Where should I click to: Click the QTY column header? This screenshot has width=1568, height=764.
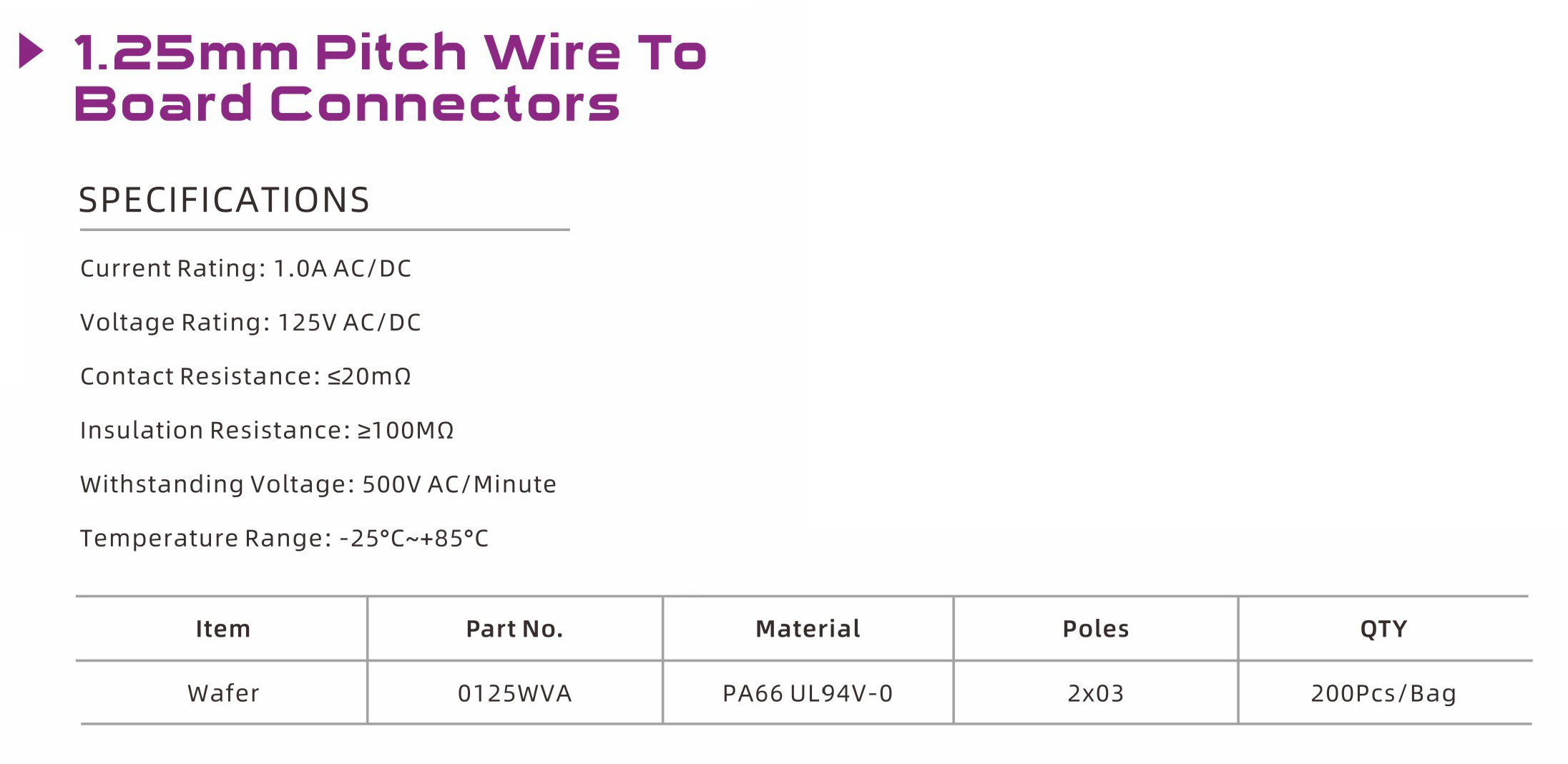[x=1383, y=629]
